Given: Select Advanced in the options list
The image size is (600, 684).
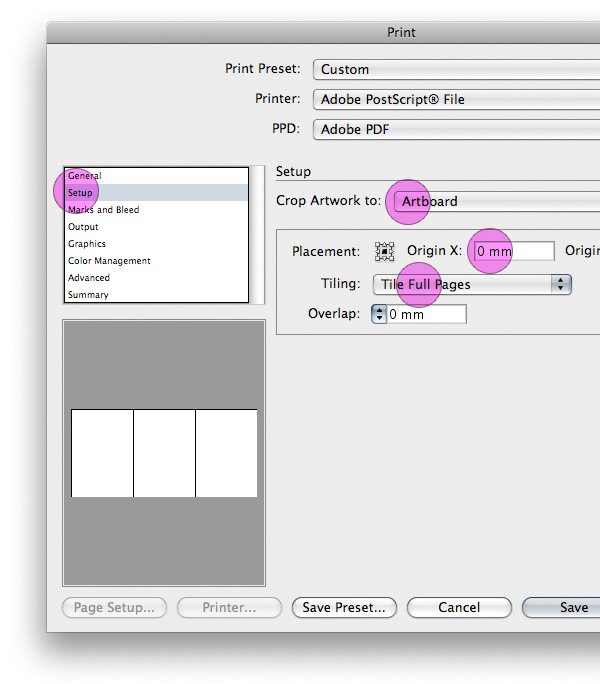Looking at the screenshot, I should (89, 278).
